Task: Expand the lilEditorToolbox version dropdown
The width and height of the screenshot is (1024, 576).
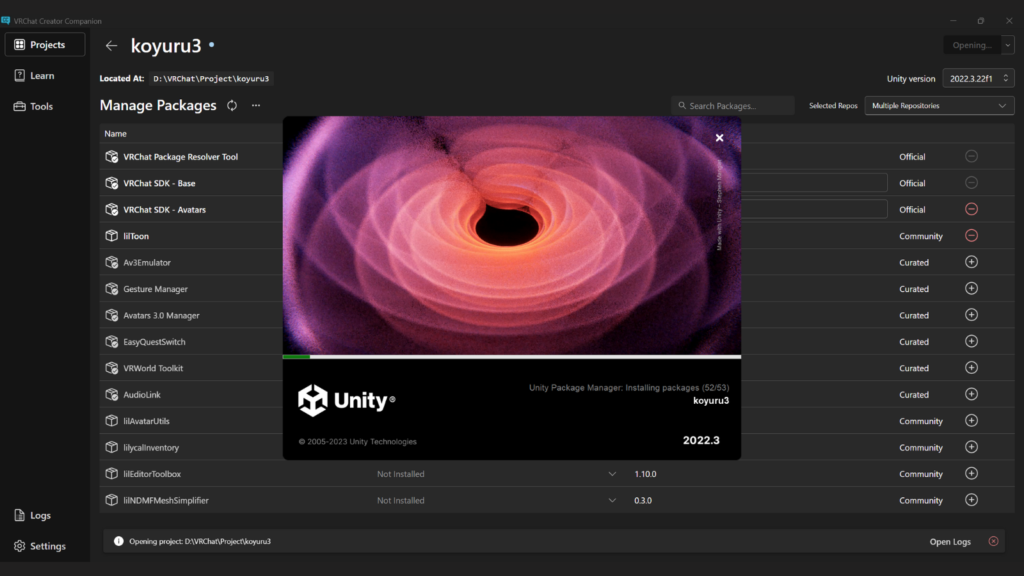Action: (612, 474)
